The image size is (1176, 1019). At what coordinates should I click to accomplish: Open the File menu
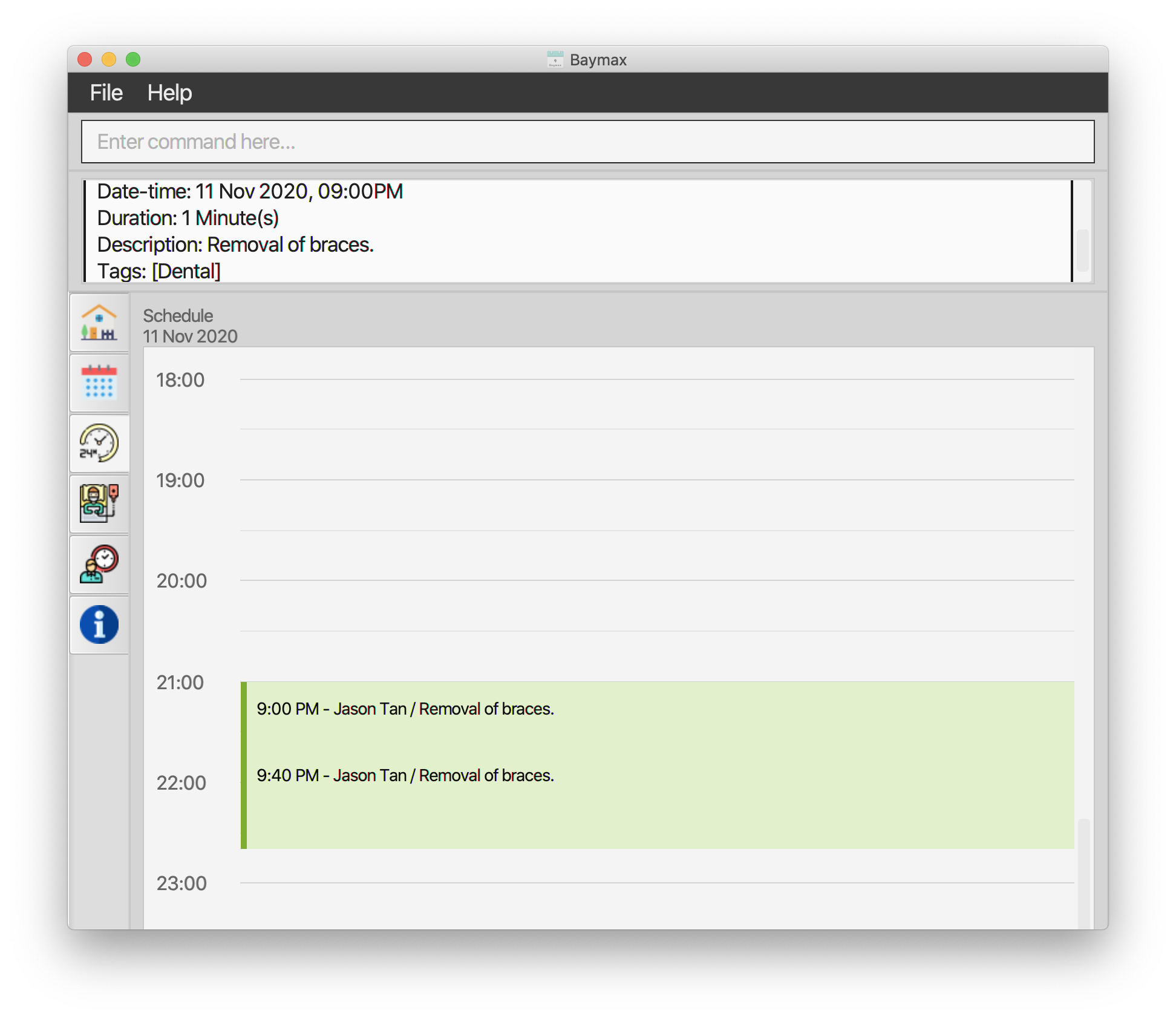click(106, 93)
